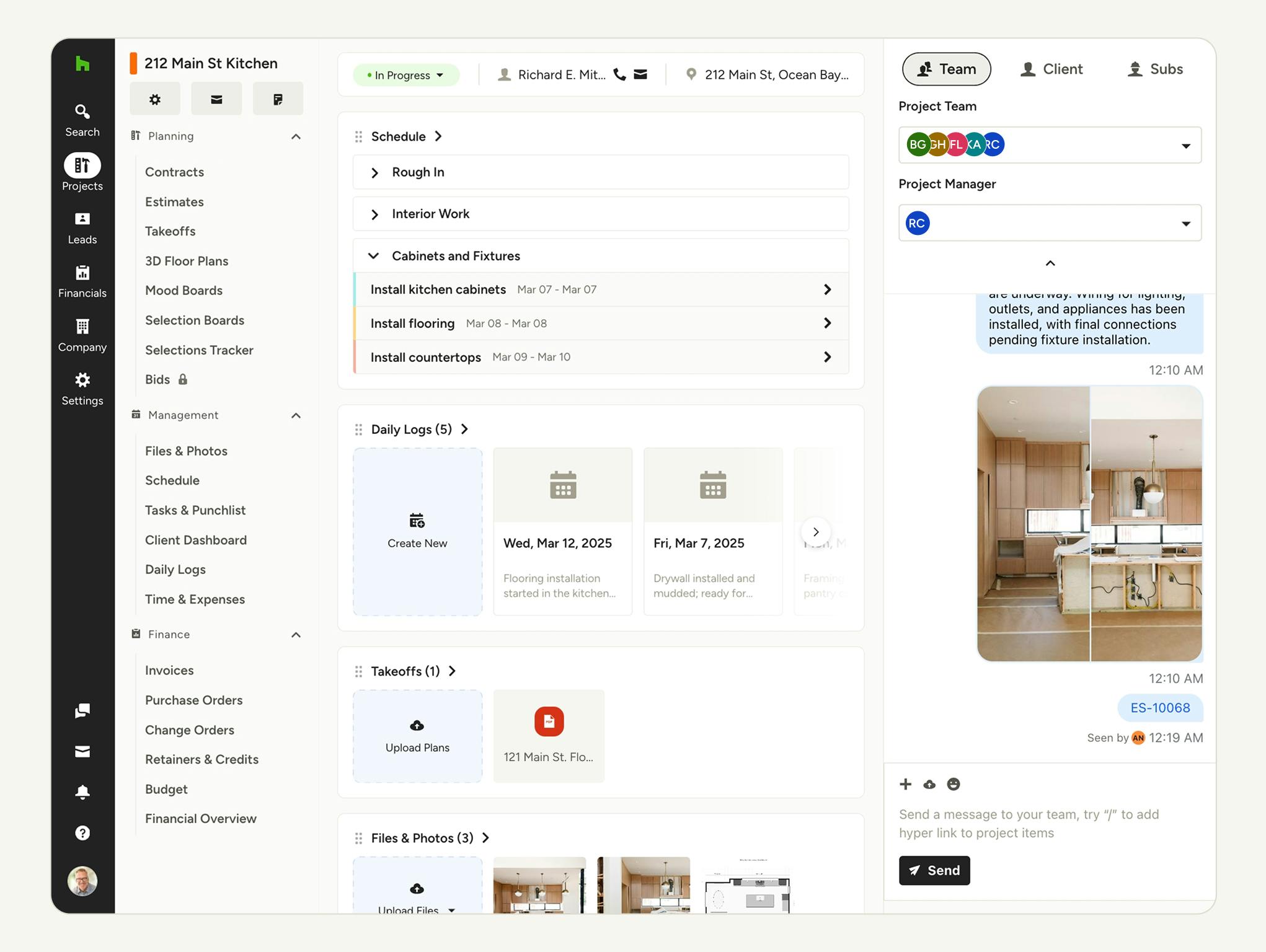1266x952 pixels.
Task: Collapse Cabinets and Fixtures group
Action: [x=373, y=256]
